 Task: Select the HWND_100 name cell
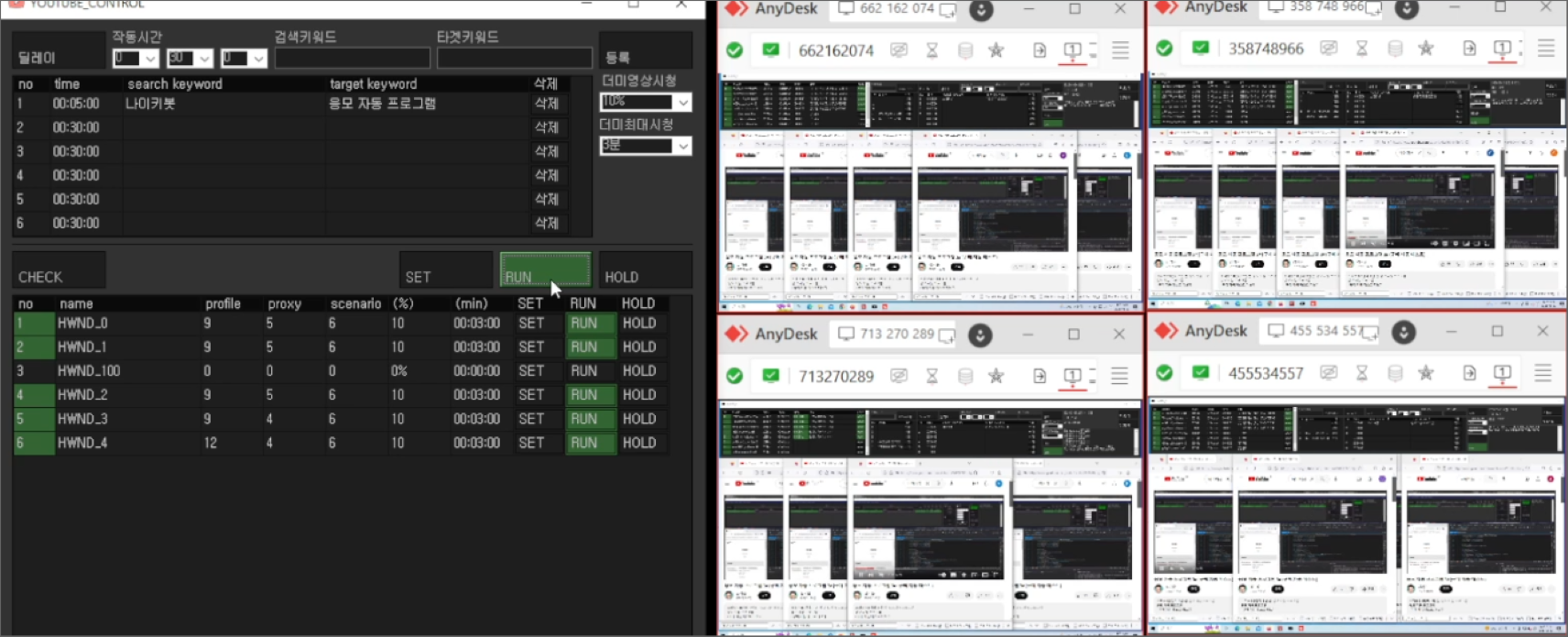click(x=126, y=371)
